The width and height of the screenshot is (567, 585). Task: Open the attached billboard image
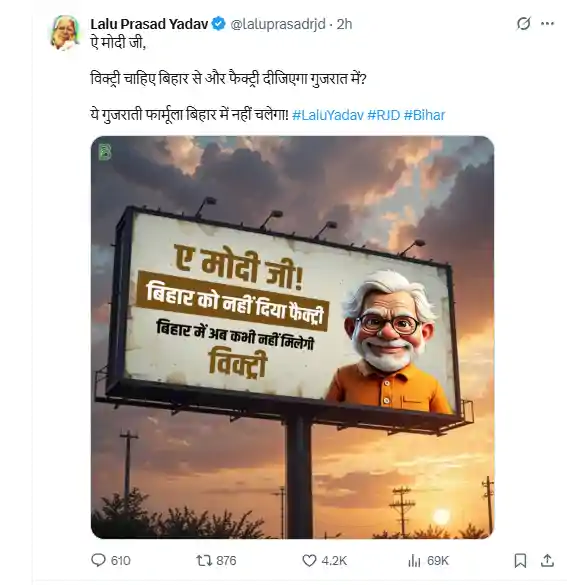pos(292,337)
